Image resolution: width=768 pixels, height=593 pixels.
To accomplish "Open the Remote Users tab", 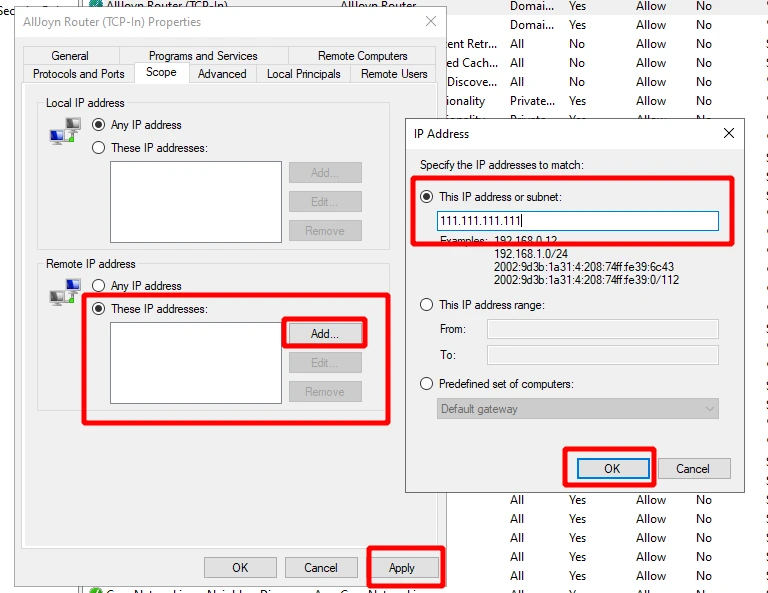I will [394, 73].
